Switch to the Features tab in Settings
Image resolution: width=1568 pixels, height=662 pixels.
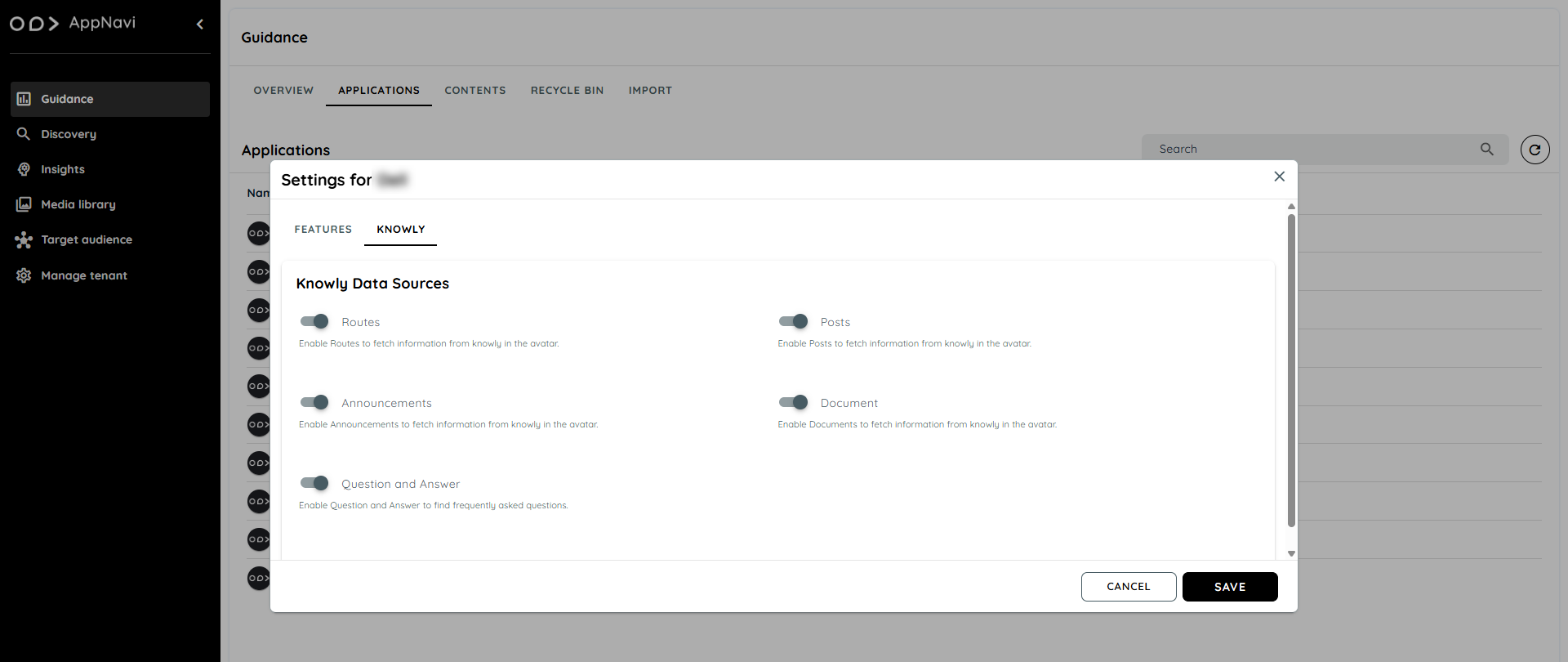point(323,230)
